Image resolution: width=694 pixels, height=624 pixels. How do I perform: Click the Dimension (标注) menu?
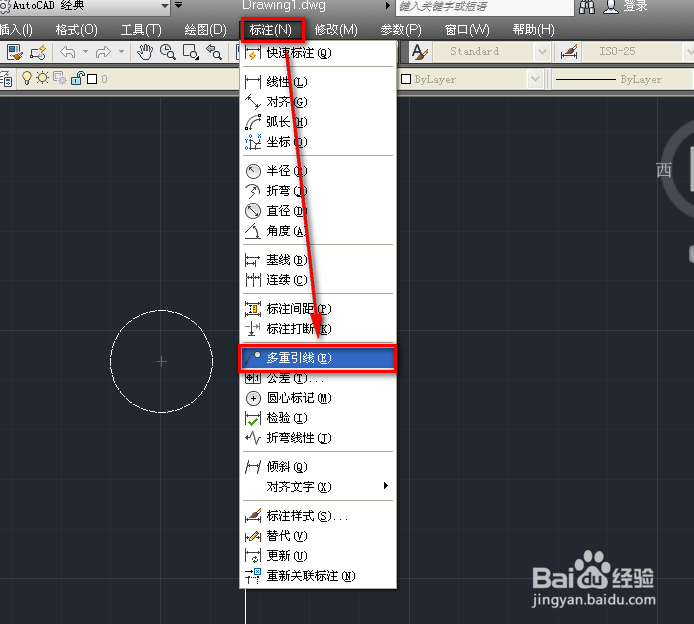click(x=271, y=30)
